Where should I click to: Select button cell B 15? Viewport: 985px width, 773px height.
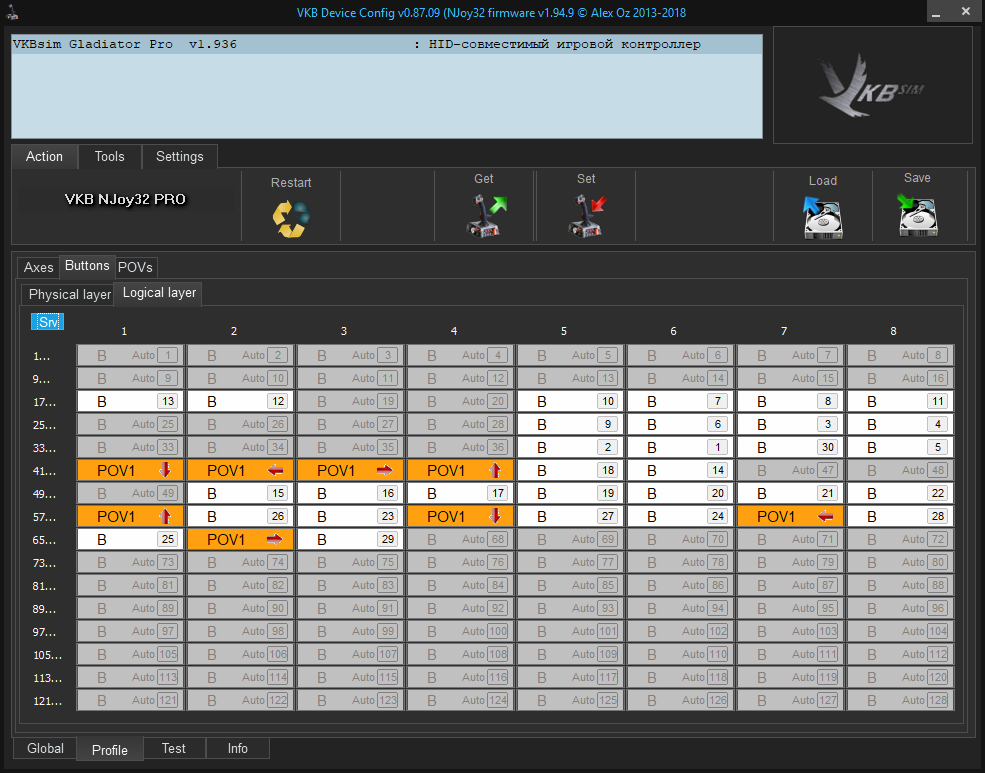click(240, 494)
